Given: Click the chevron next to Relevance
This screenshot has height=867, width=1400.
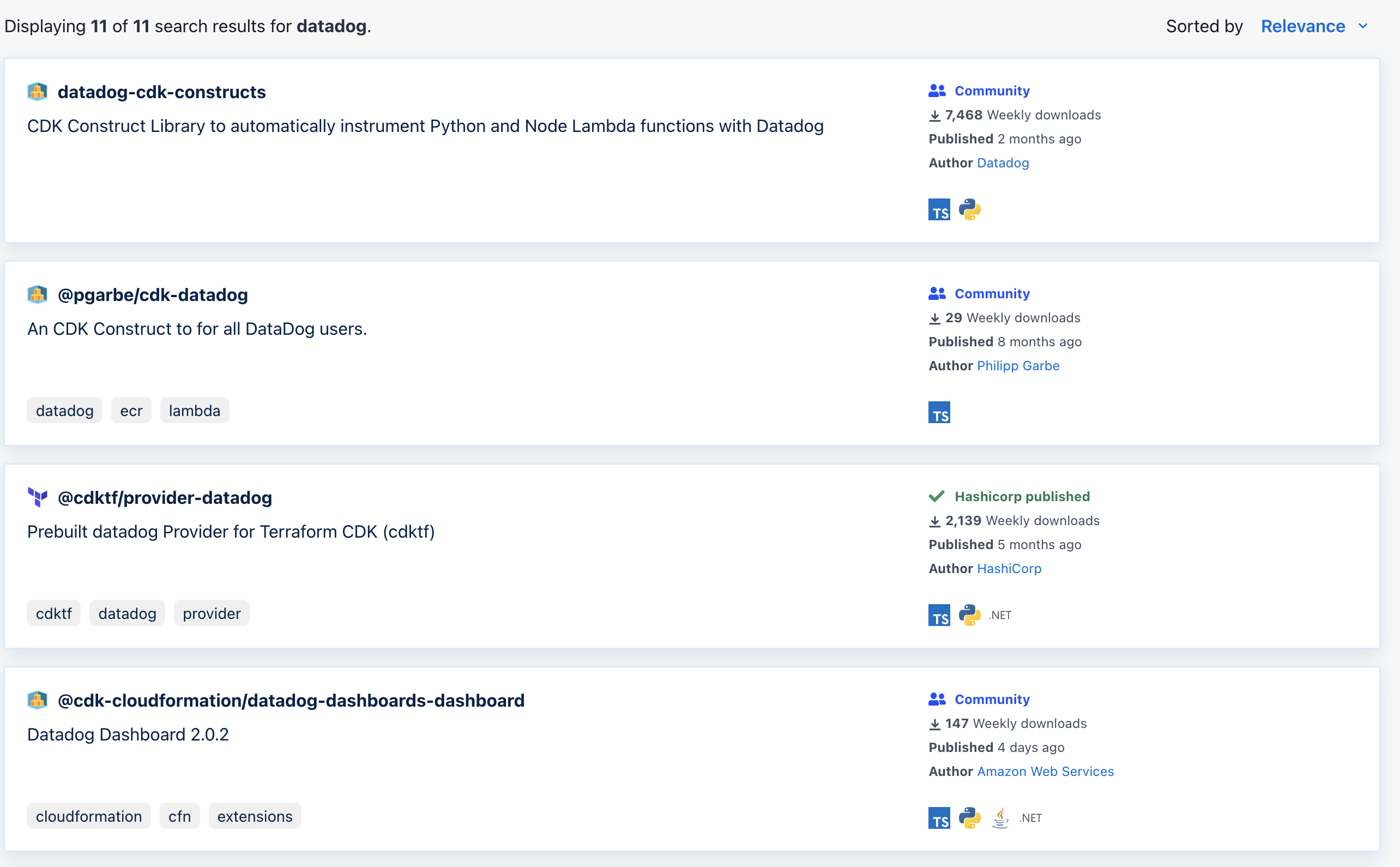Looking at the screenshot, I should (1363, 26).
